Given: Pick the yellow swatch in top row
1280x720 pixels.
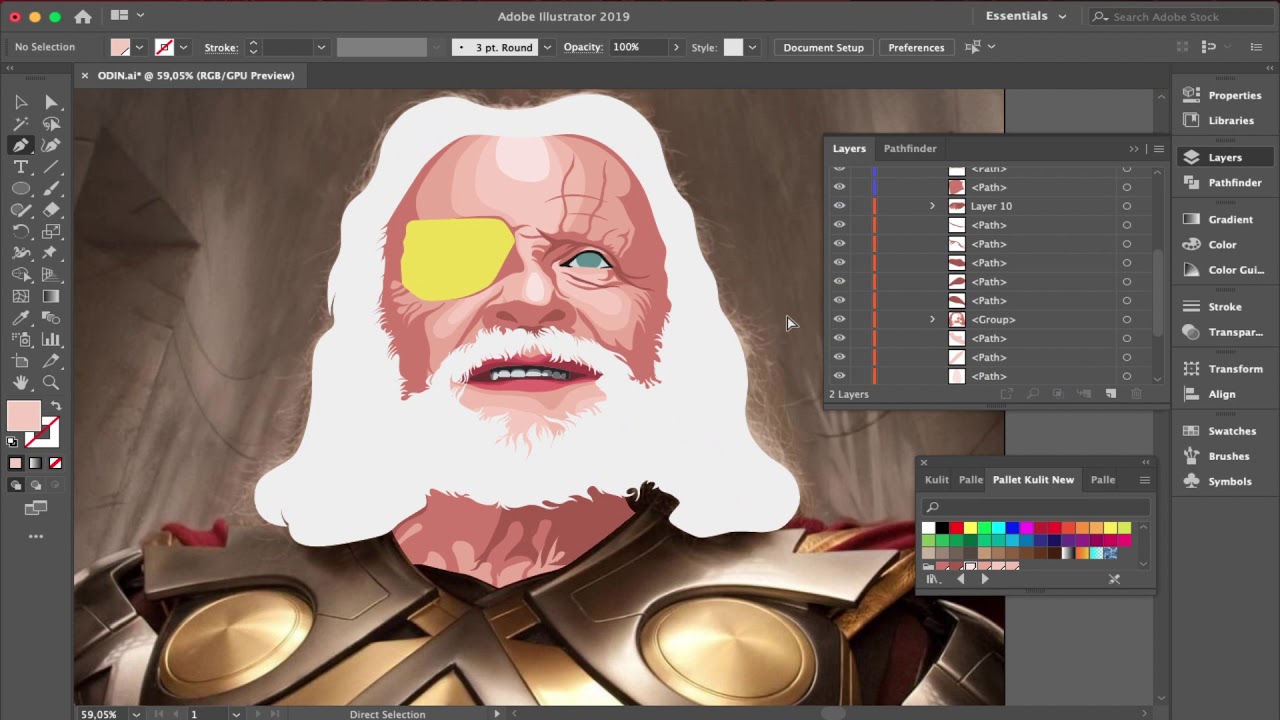Looking at the screenshot, I should pos(970,528).
